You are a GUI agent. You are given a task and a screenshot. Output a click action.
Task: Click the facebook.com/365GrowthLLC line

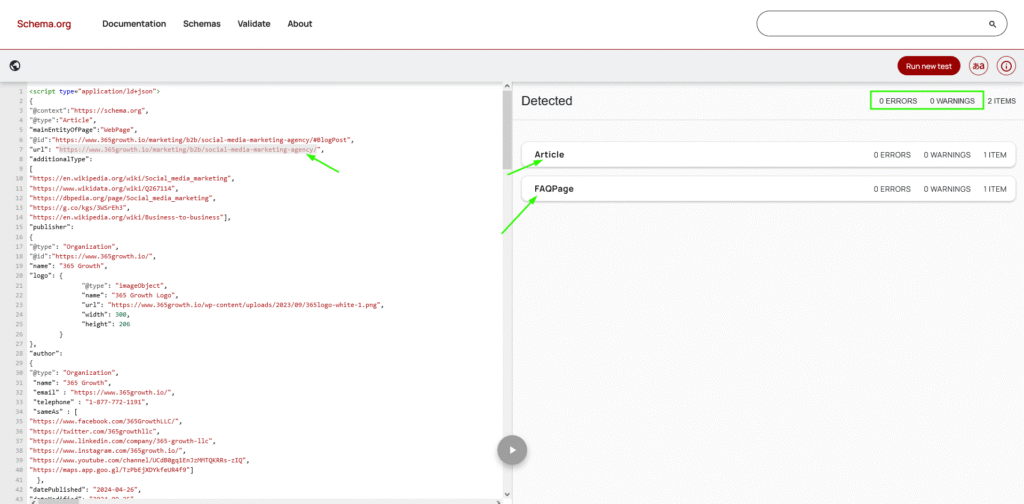(106, 421)
